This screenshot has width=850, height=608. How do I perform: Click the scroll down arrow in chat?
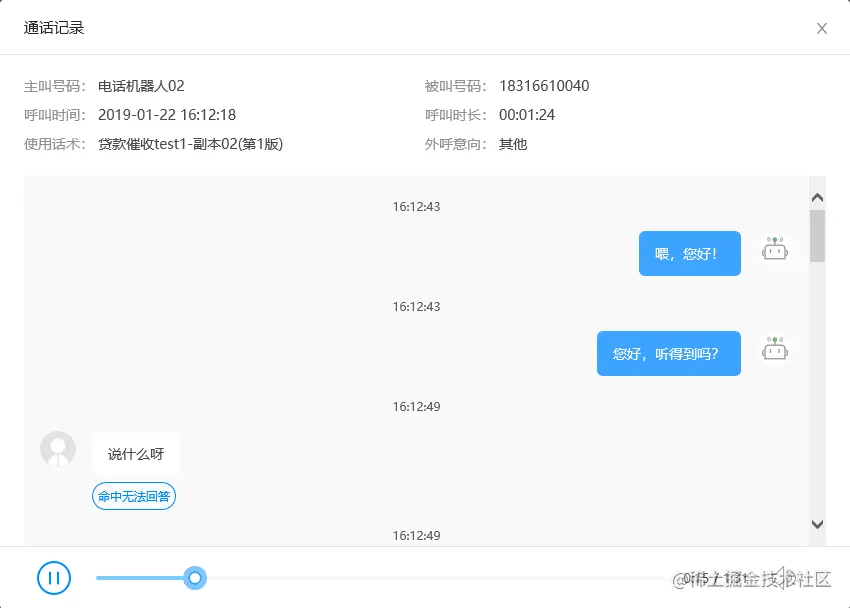pos(817,524)
